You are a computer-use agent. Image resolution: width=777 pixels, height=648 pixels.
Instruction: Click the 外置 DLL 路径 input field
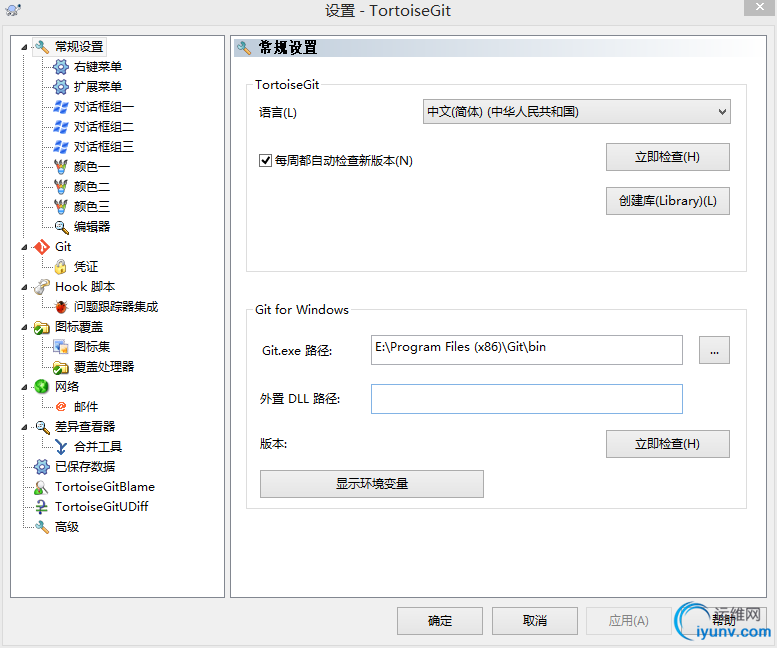pos(527,399)
